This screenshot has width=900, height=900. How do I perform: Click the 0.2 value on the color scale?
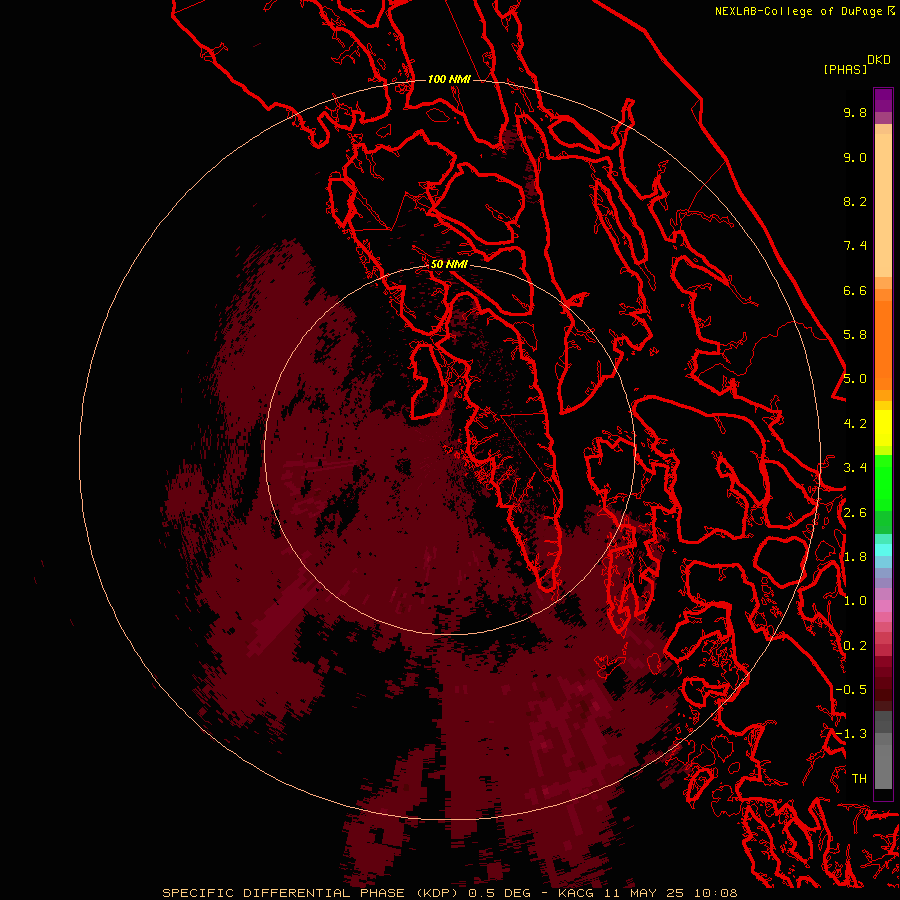[855, 646]
